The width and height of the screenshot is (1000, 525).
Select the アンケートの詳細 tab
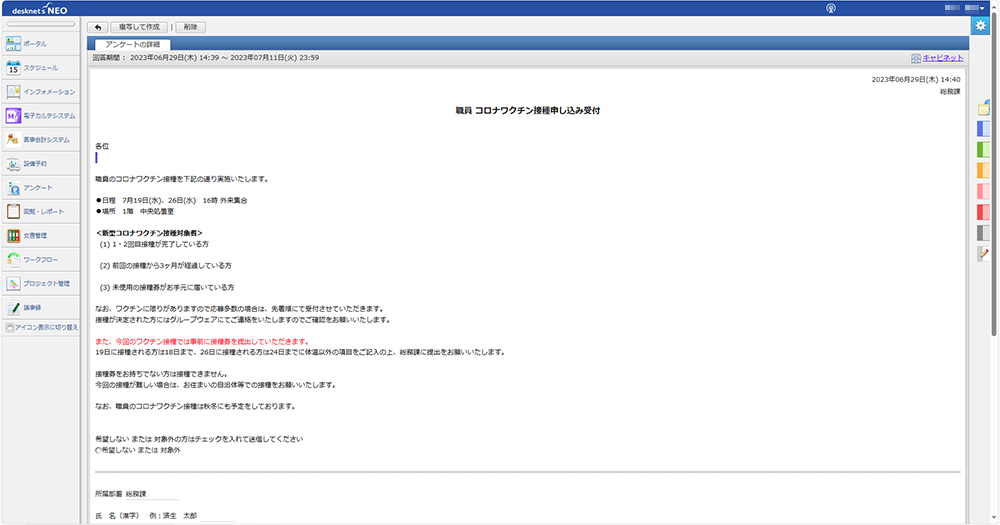pyautogui.click(x=133, y=45)
